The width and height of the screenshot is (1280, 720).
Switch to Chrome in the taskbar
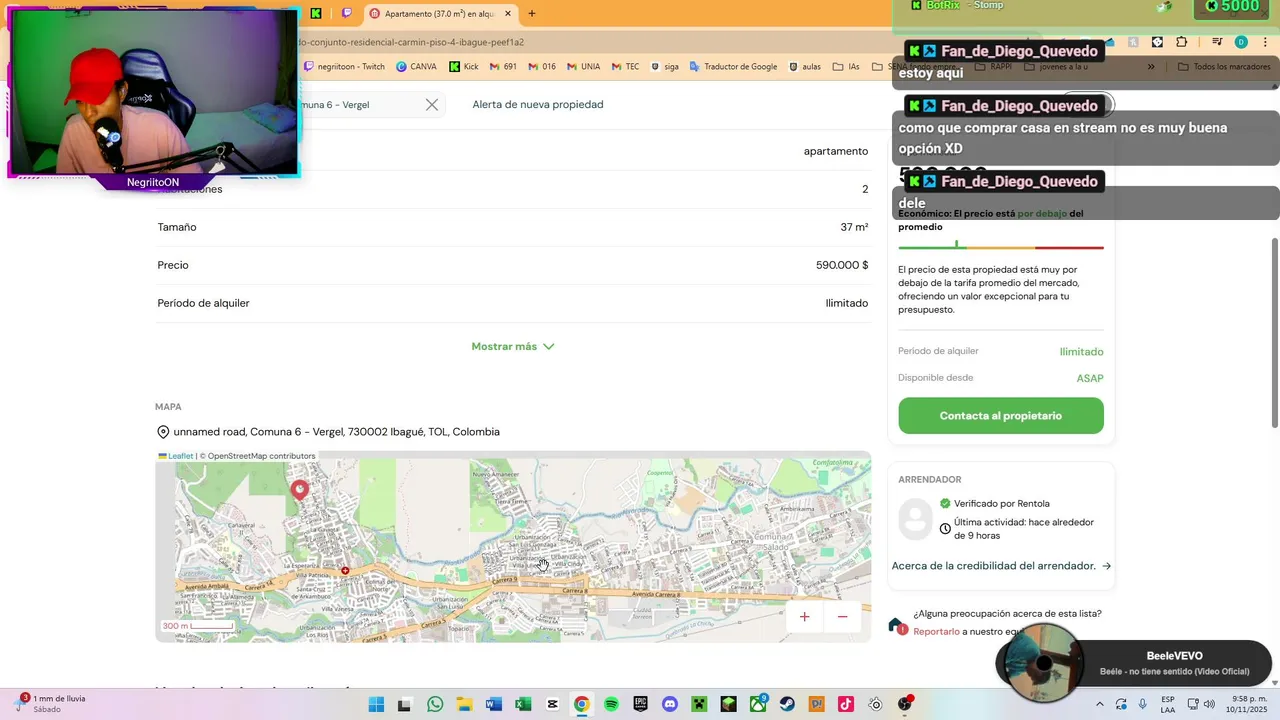click(x=581, y=704)
